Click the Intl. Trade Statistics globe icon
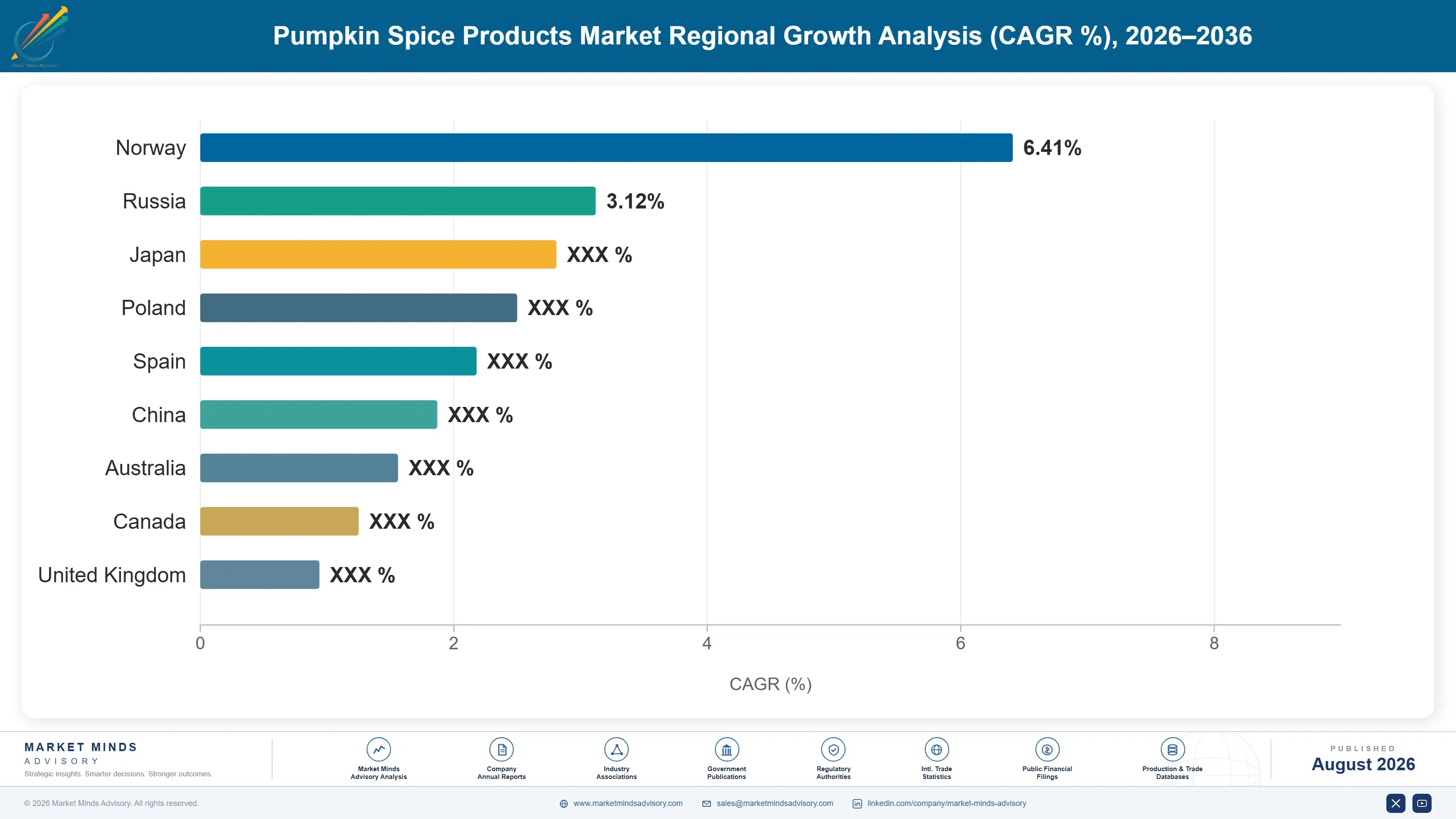Image resolution: width=1456 pixels, height=819 pixels. (937, 749)
